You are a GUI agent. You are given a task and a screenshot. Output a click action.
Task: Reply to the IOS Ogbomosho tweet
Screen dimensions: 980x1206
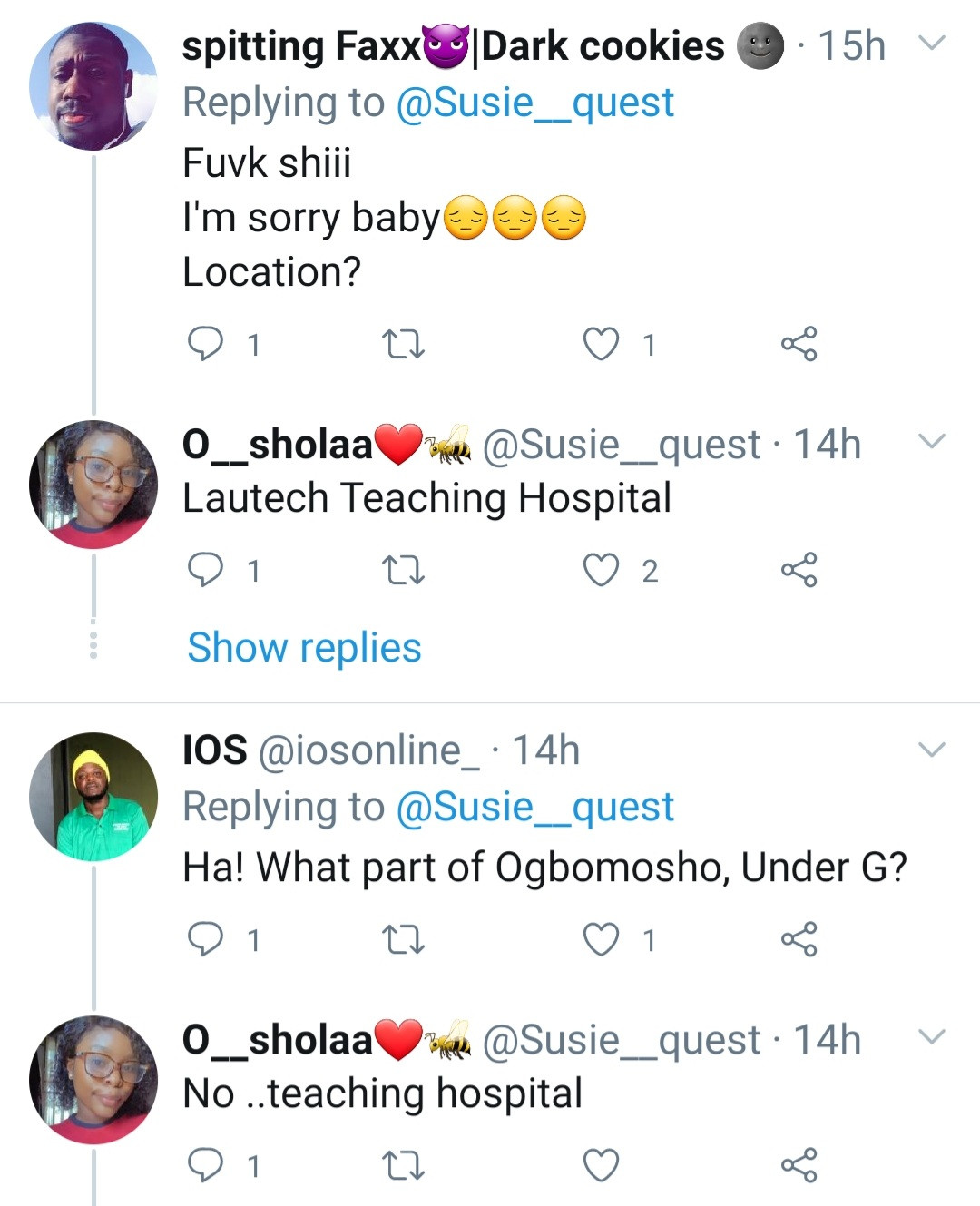205,939
